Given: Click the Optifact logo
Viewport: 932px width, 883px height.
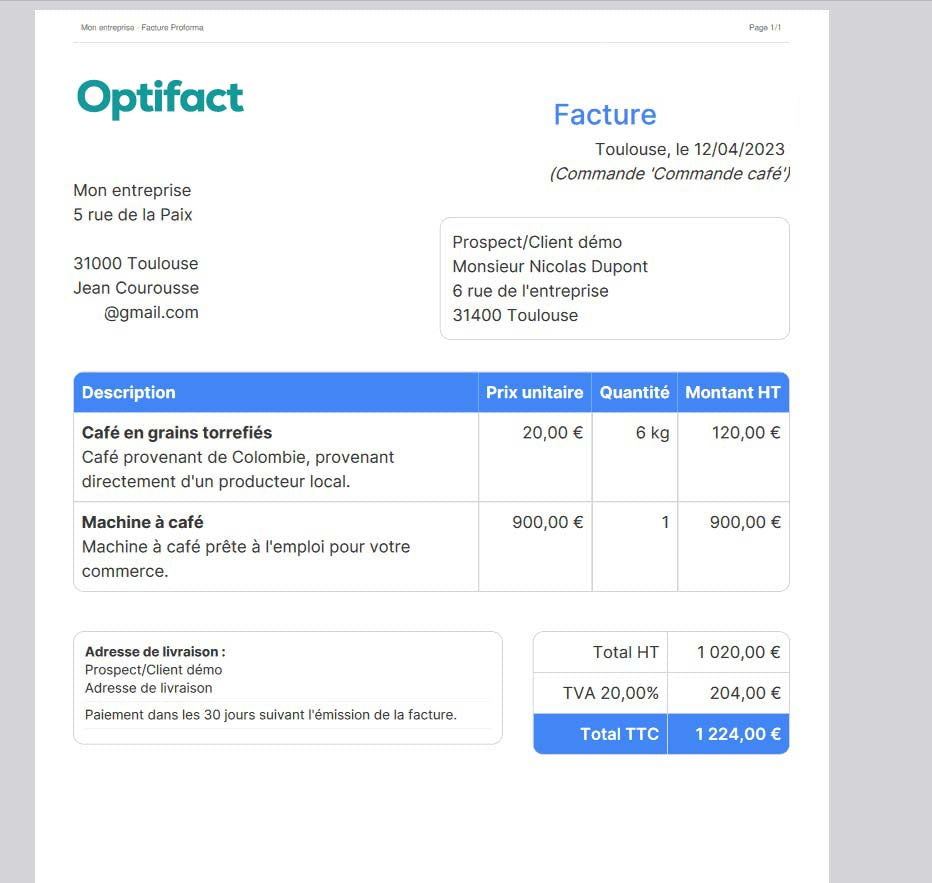Looking at the screenshot, I should (160, 98).
